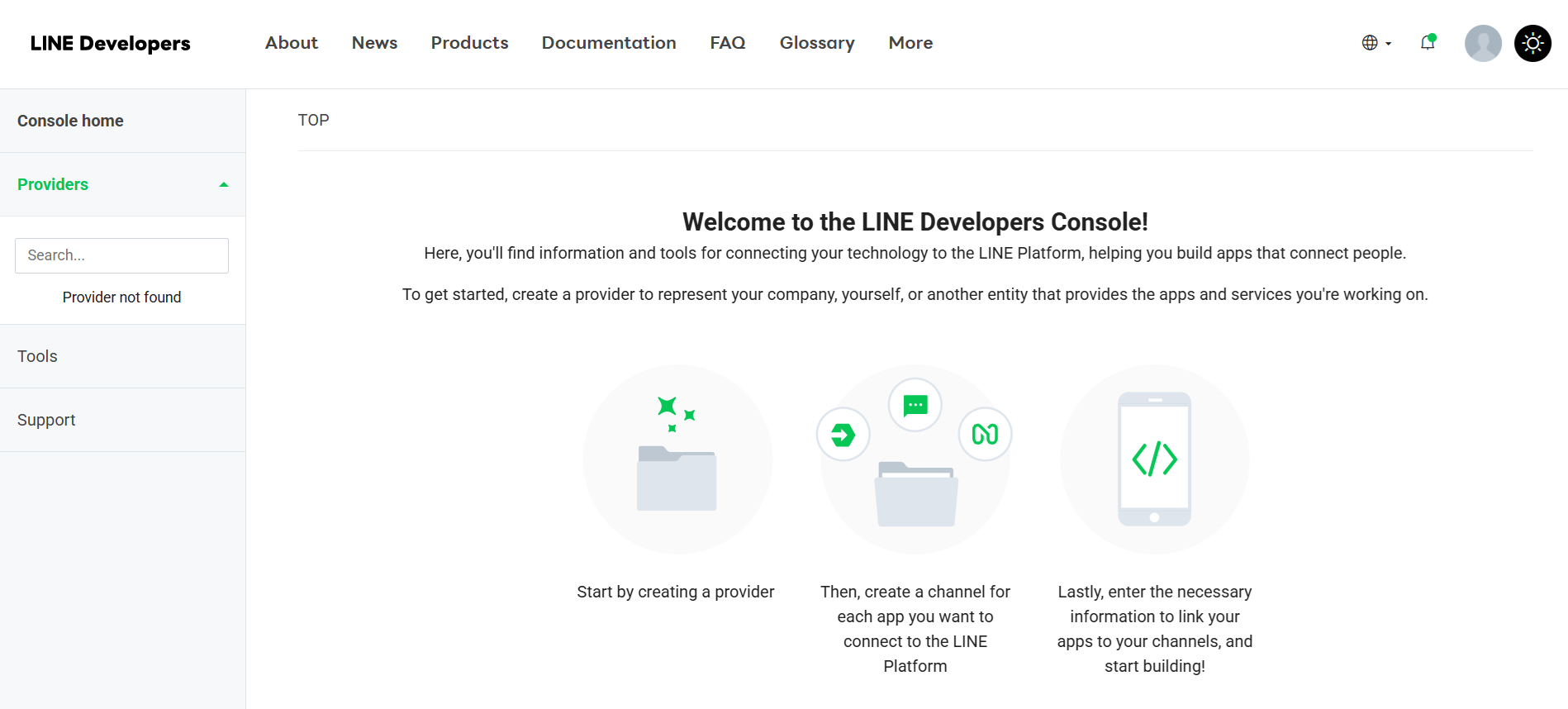Screen dimensions: 1568x709
Task: Go to Documentation in top navigation
Action: pos(609,43)
